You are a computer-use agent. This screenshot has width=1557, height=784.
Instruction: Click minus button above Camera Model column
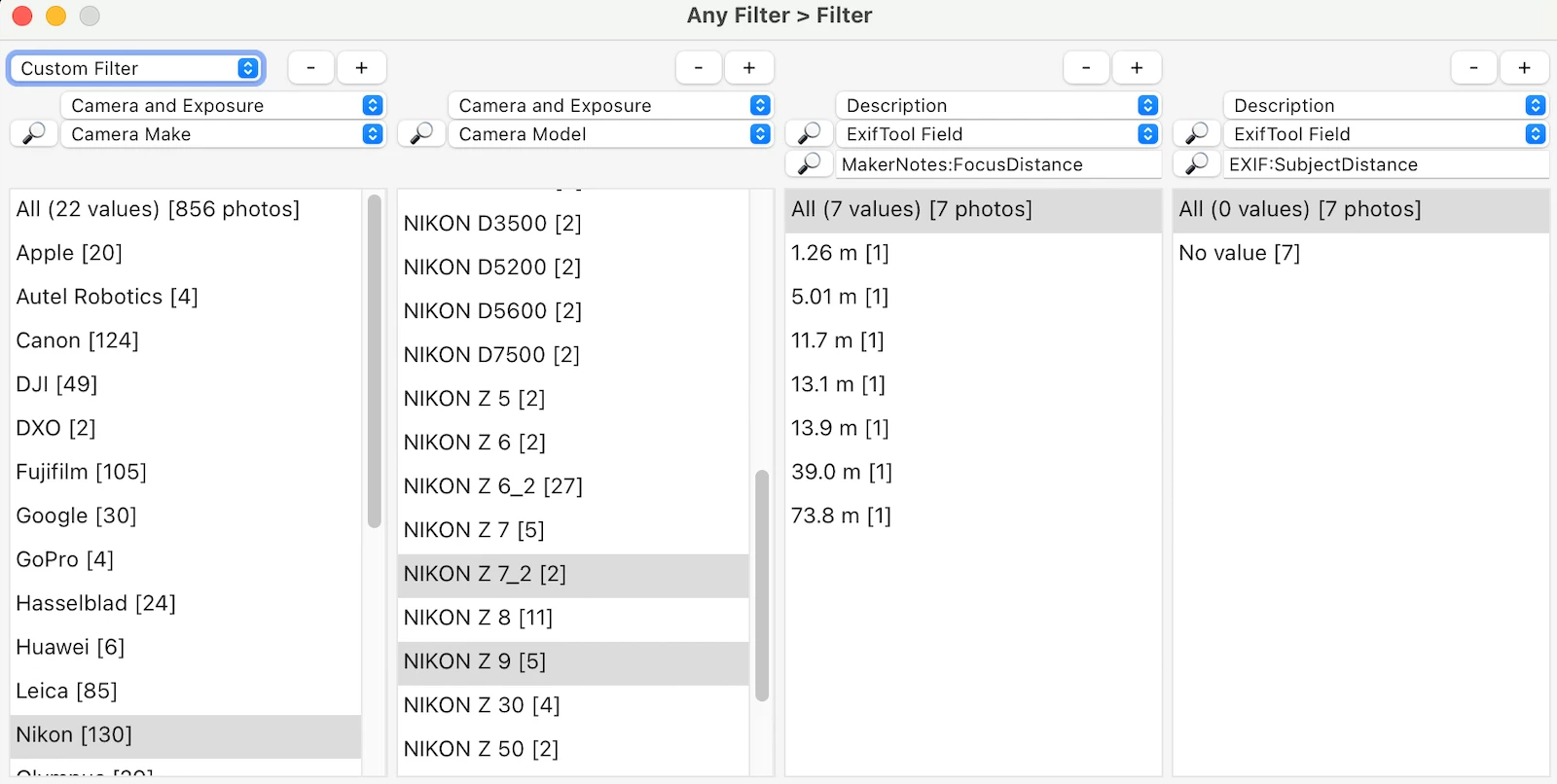(699, 68)
